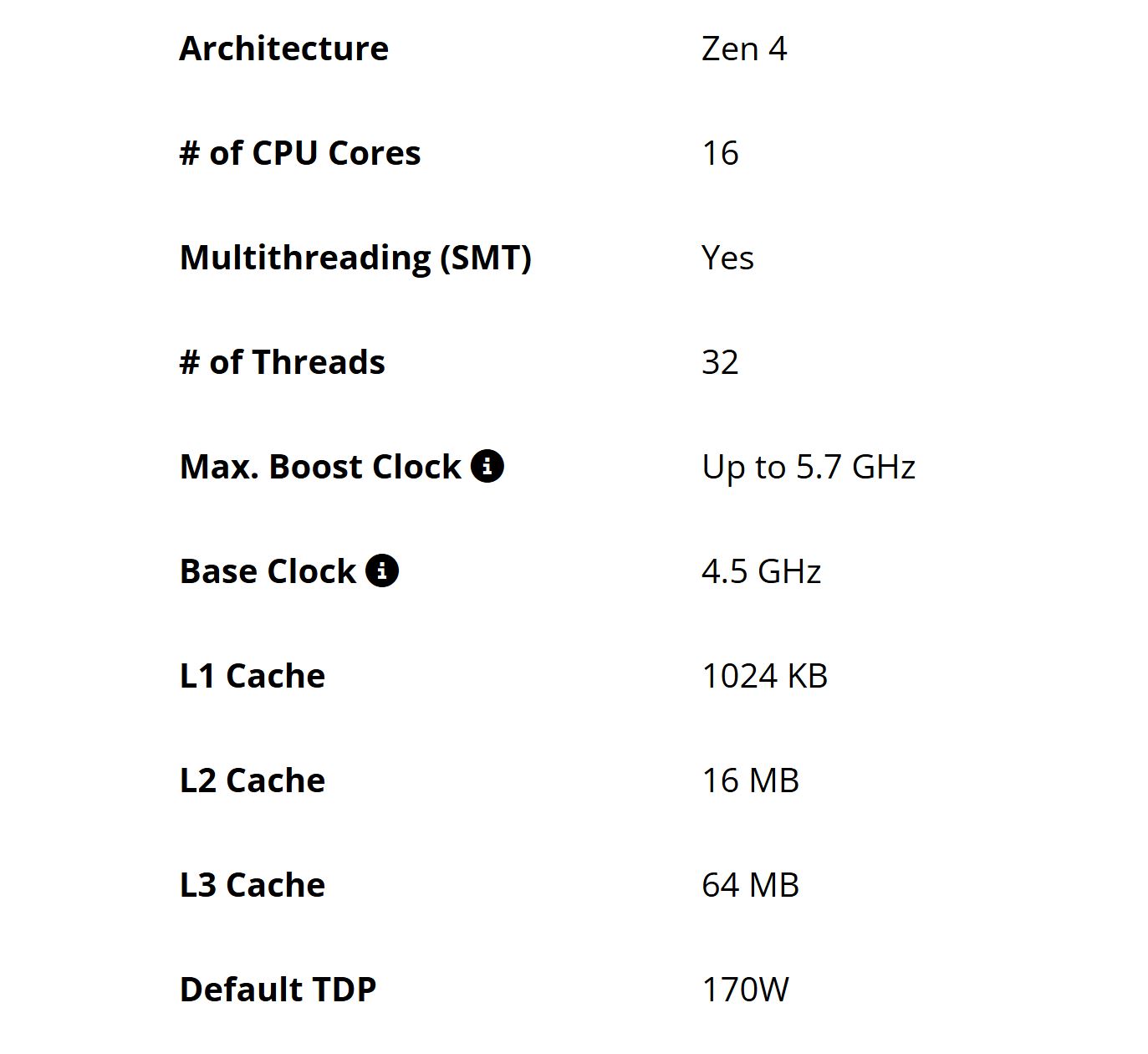
Task: Click the info icon beside Max. Boost Clock
Action: pos(487,466)
